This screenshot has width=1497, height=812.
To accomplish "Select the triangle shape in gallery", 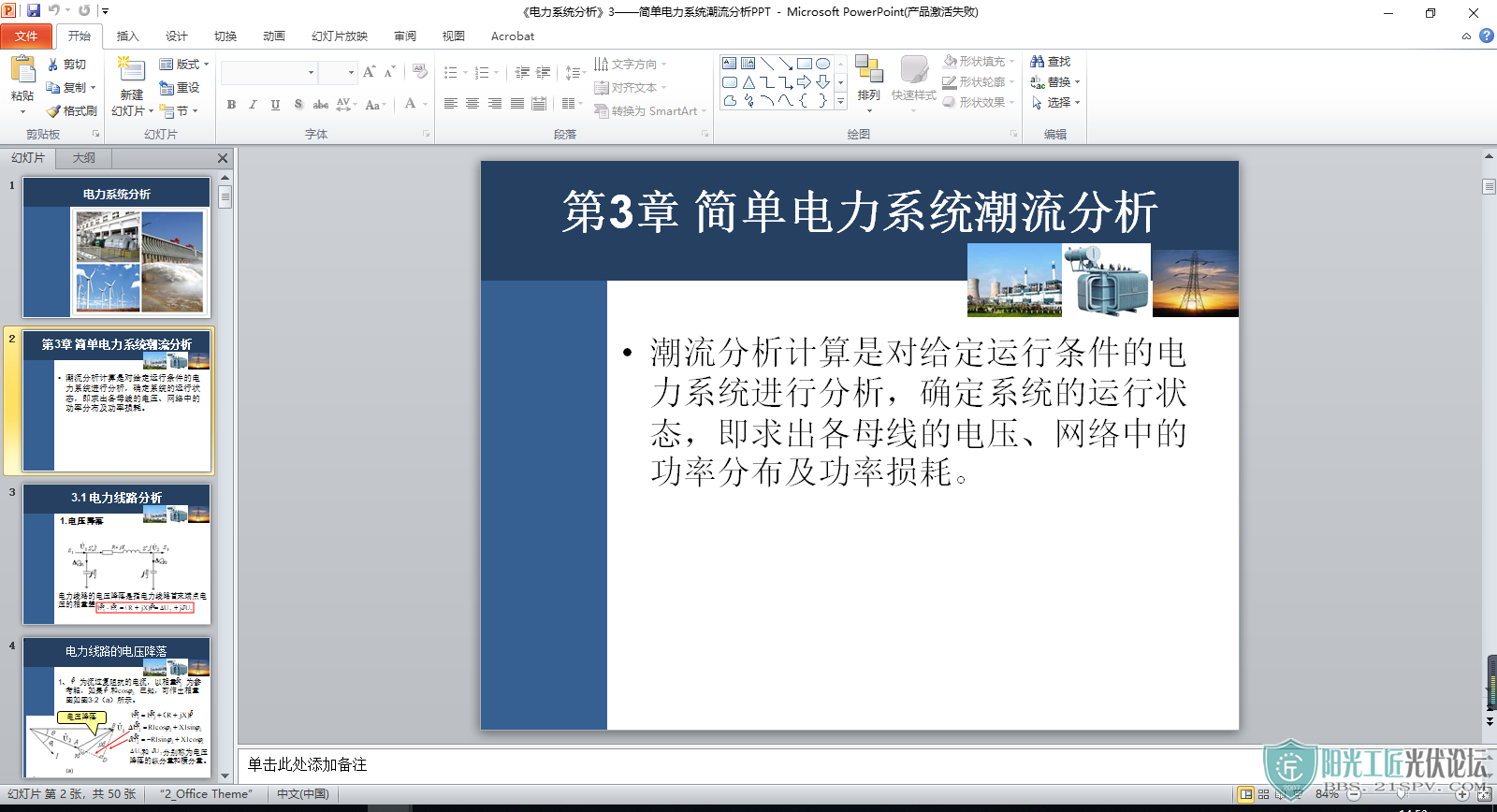I will pos(748,82).
